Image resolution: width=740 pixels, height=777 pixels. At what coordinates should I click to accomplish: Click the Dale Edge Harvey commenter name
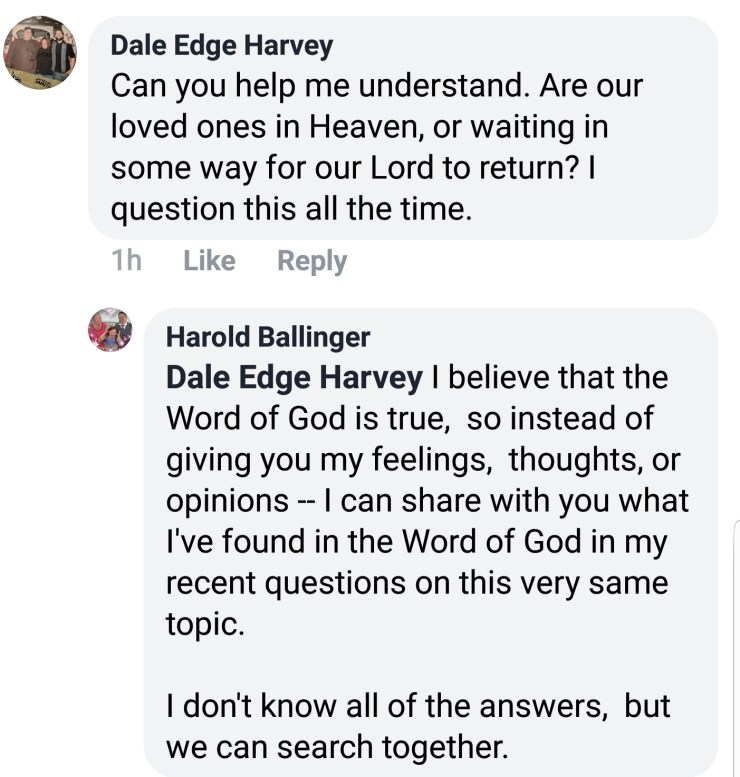221,45
